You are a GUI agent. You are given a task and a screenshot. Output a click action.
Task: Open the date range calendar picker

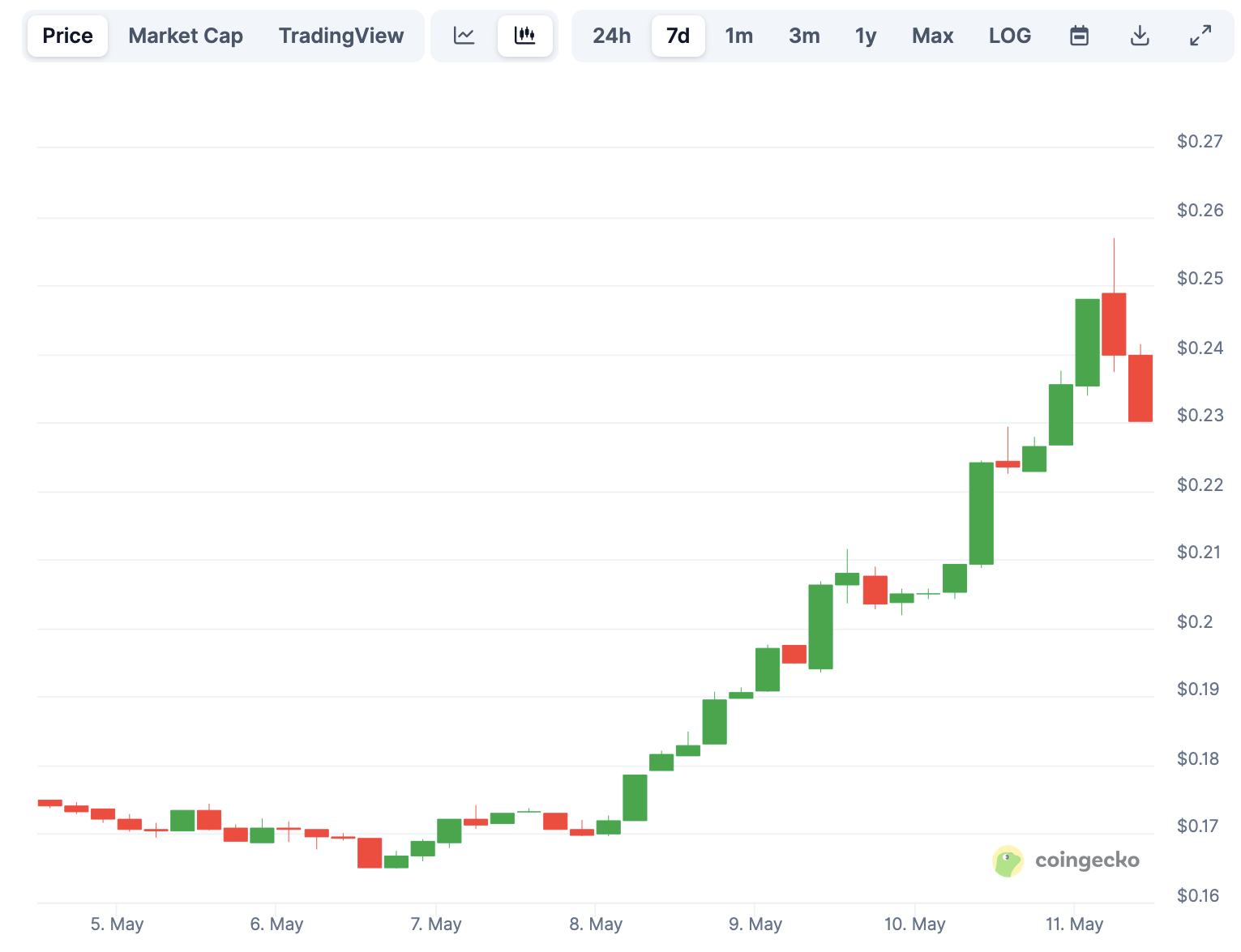click(x=1079, y=36)
